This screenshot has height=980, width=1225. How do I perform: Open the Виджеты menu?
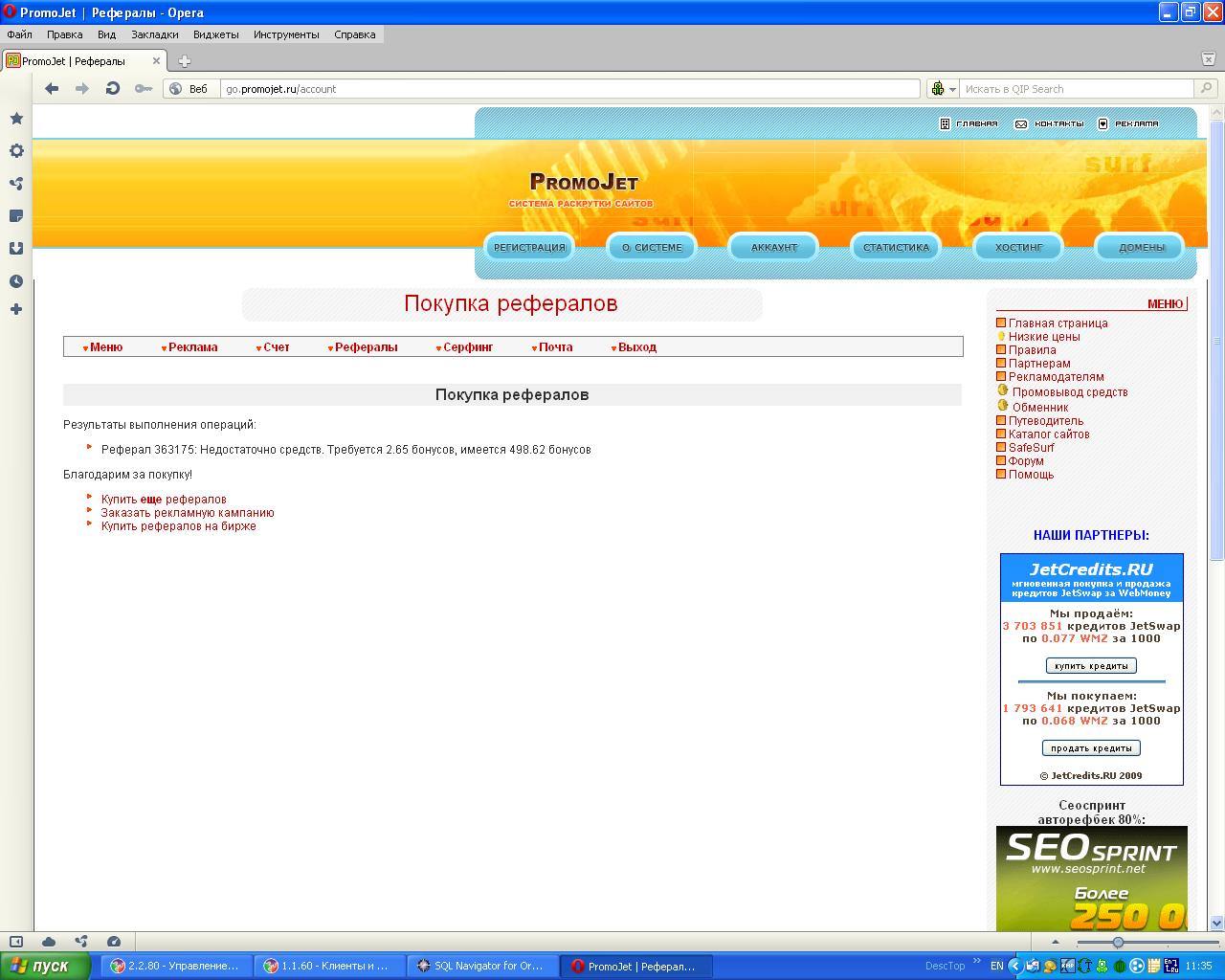[x=215, y=34]
